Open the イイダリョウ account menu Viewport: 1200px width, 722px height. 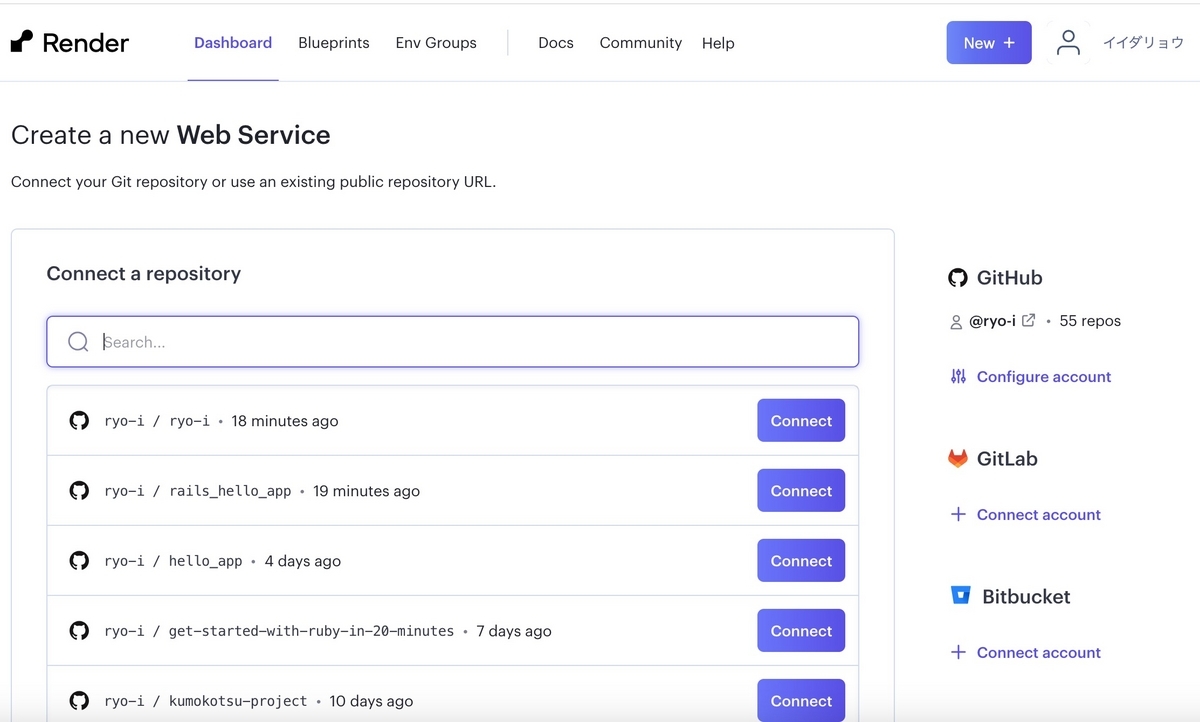(x=1143, y=43)
